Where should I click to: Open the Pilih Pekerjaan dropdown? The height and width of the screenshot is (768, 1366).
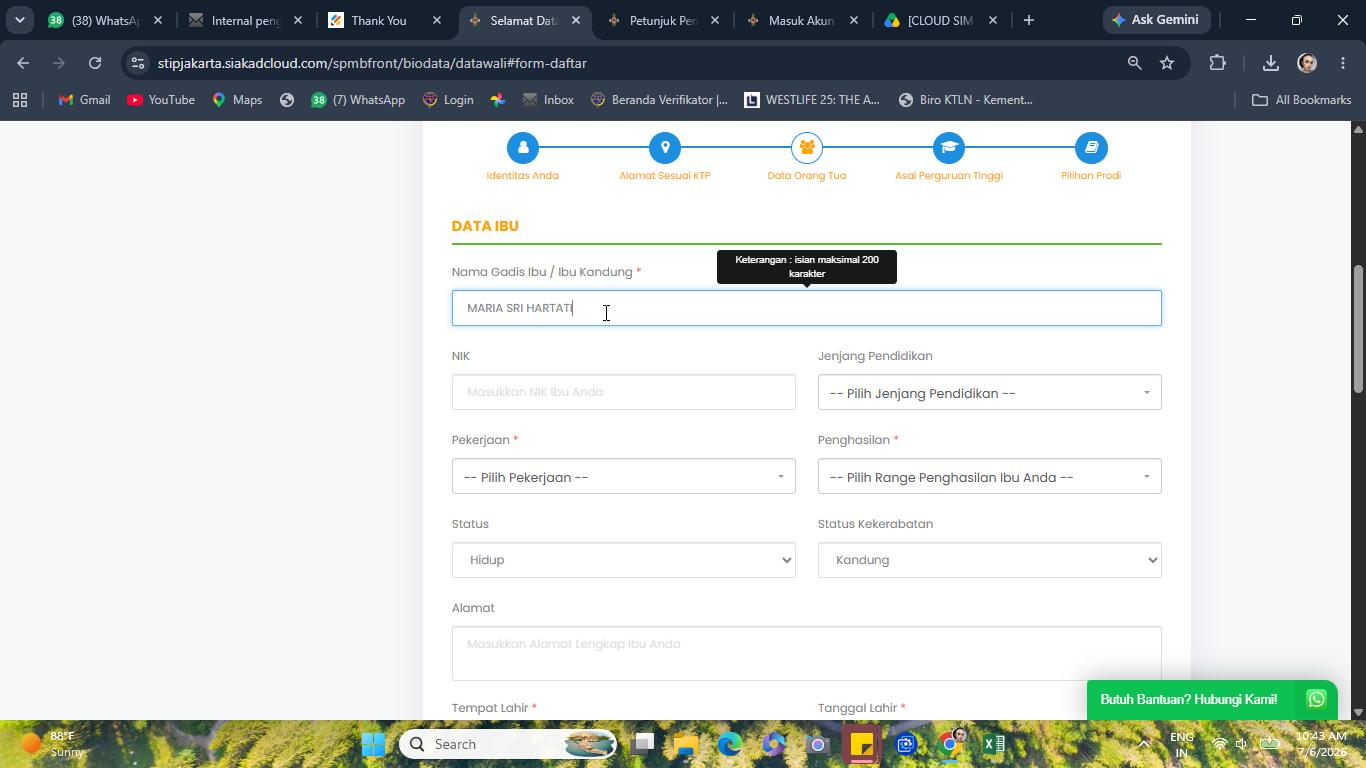click(x=623, y=477)
